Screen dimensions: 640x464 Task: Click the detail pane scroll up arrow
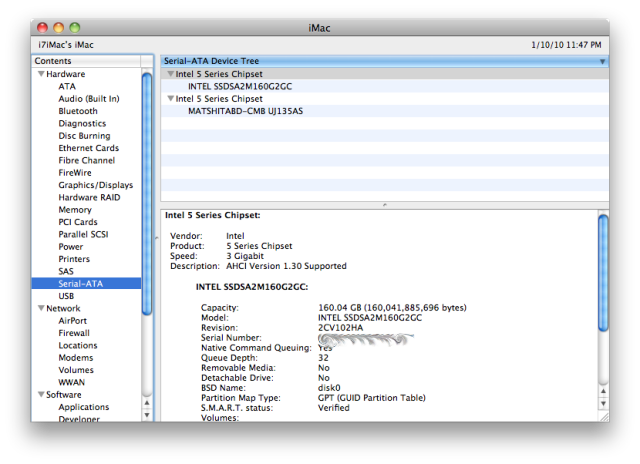(603, 391)
